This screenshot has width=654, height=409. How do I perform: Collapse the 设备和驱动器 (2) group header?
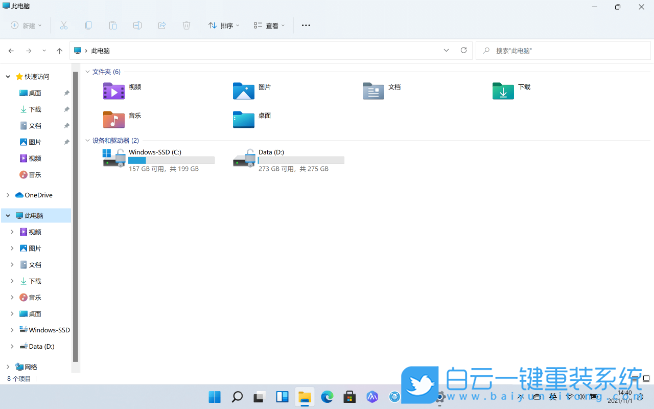pos(88,141)
